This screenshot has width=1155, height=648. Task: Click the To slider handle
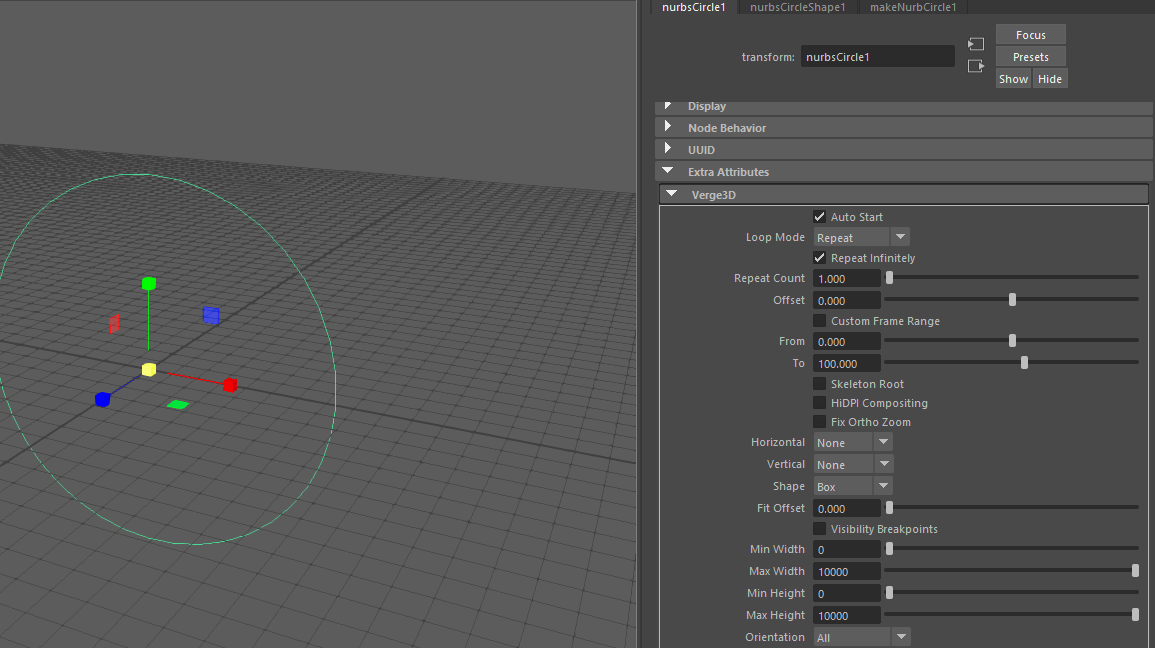(1024, 362)
